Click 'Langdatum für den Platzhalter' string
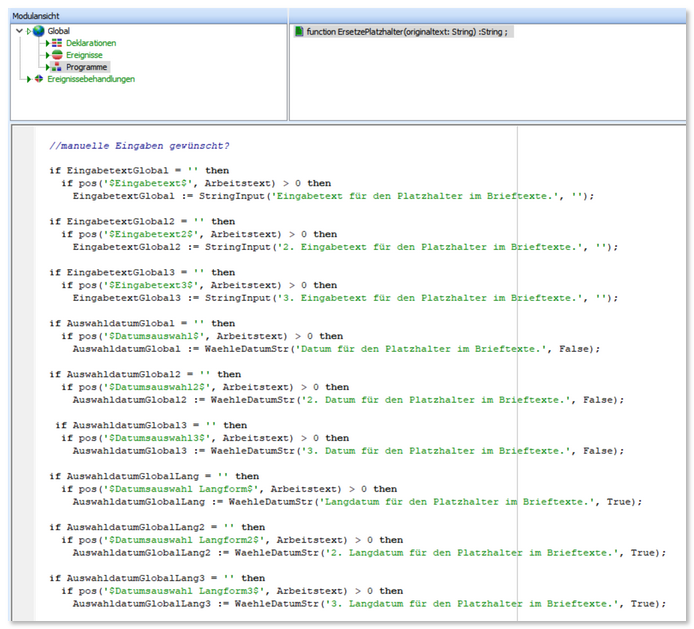This screenshot has height=629, width=694. 457,502
